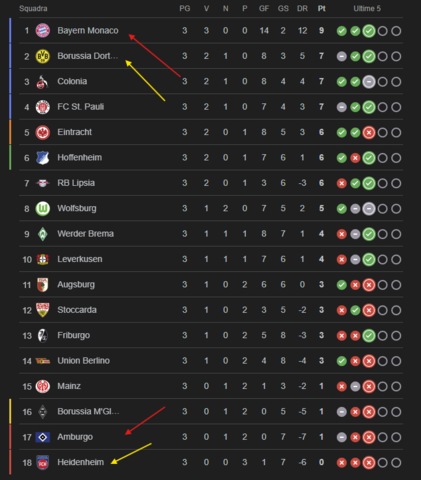
Task: Select the Leverkusen club crest
Action: pos(43,259)
